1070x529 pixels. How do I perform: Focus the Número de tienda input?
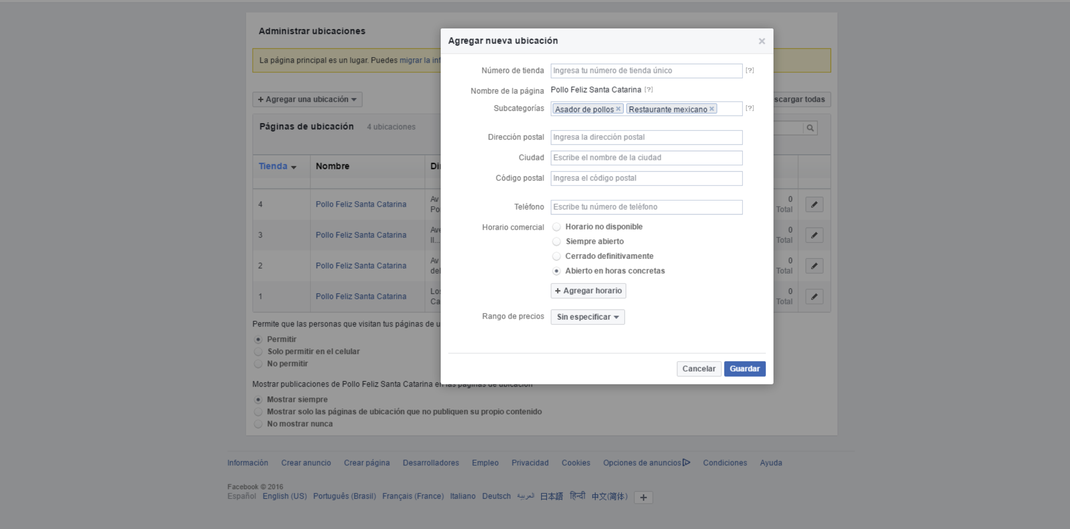coord(646,70)
